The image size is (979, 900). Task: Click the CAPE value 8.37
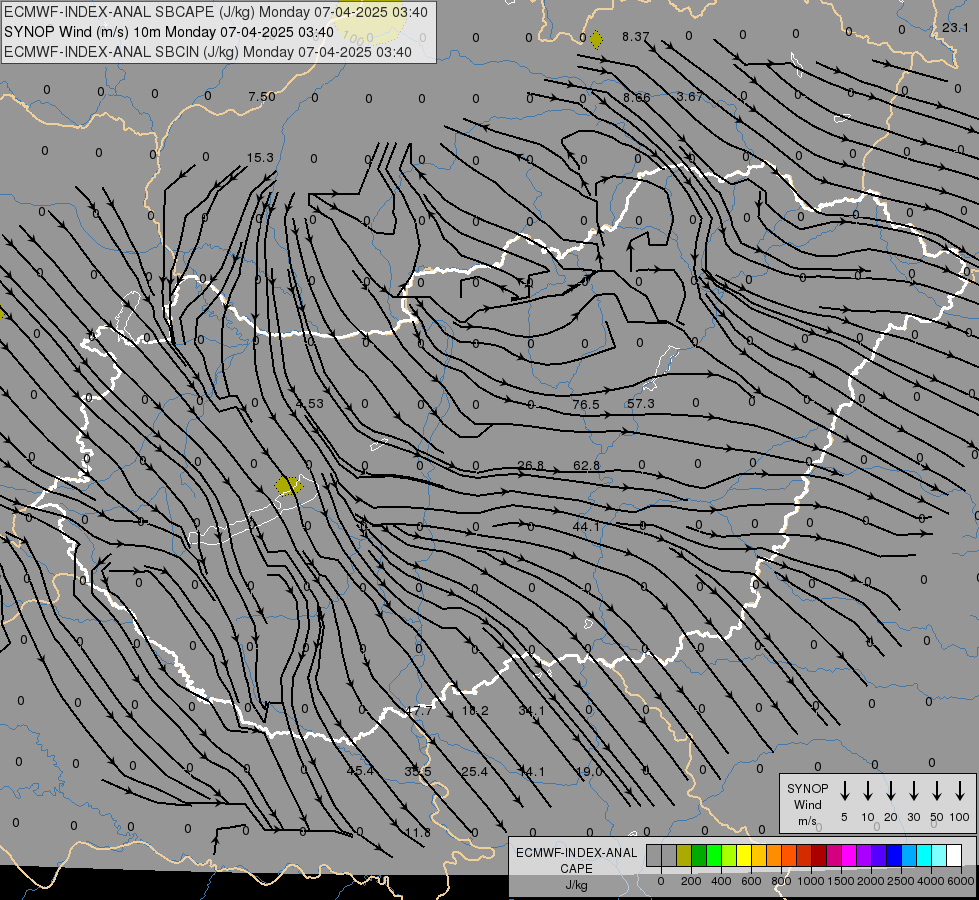(636, 37)
